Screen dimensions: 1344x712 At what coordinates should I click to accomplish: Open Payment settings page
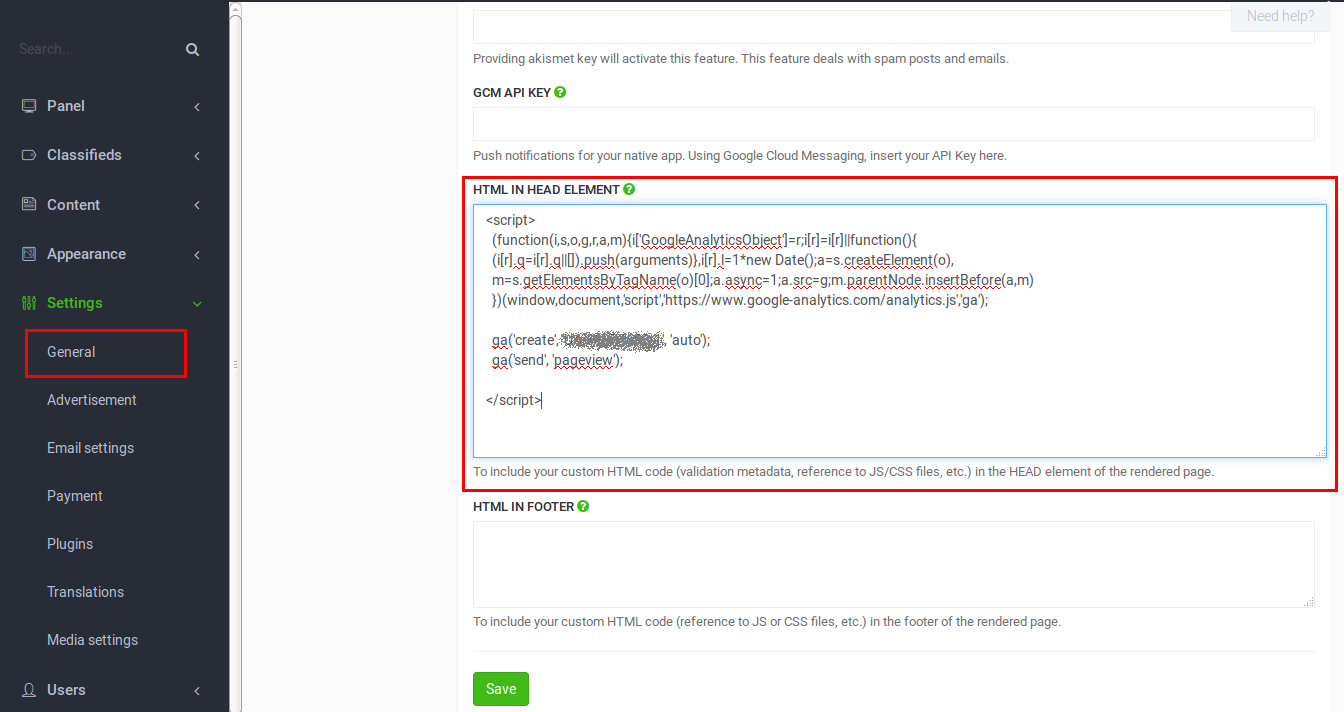click(x=75, y=496)
